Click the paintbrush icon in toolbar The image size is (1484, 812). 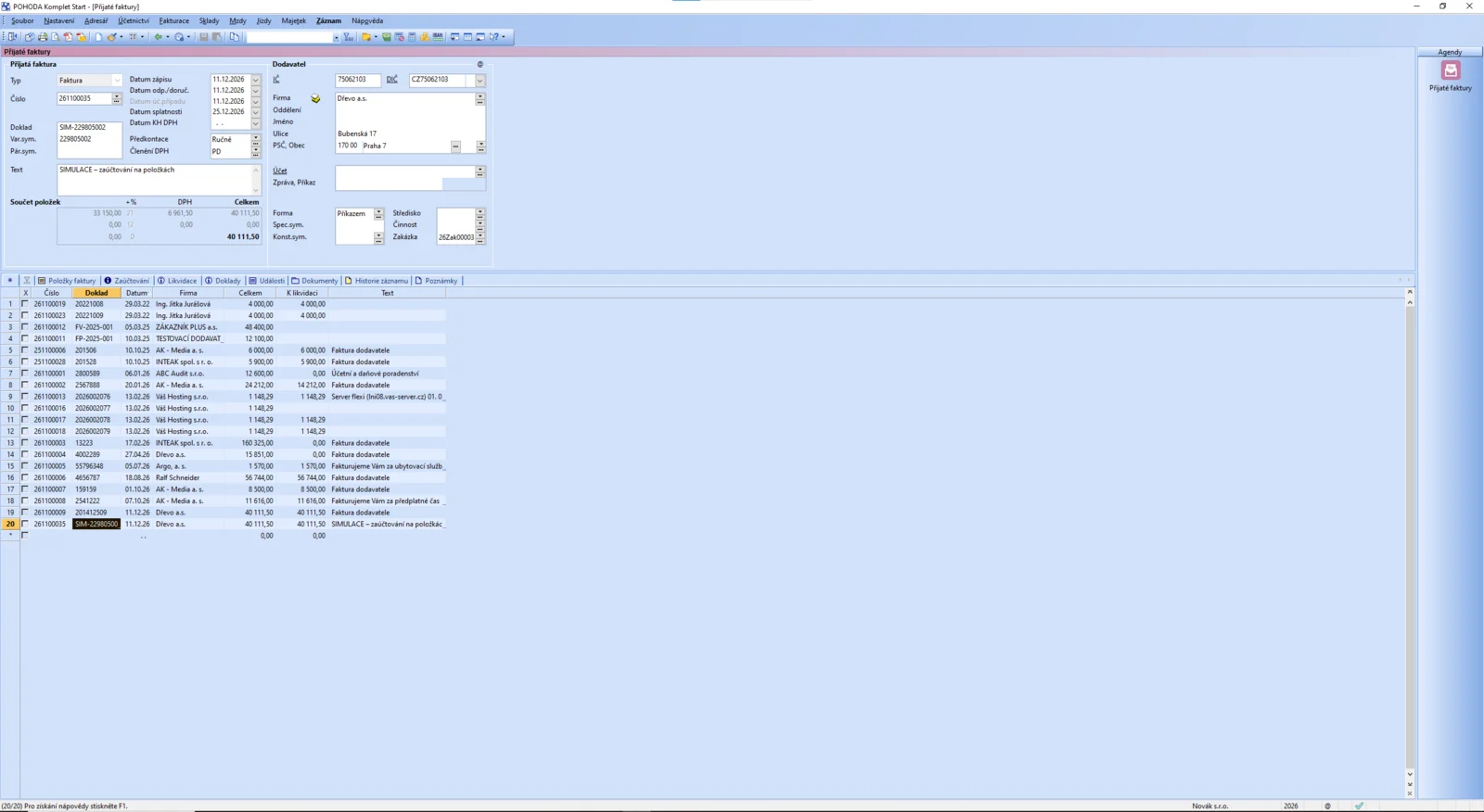tap(112, 37)
